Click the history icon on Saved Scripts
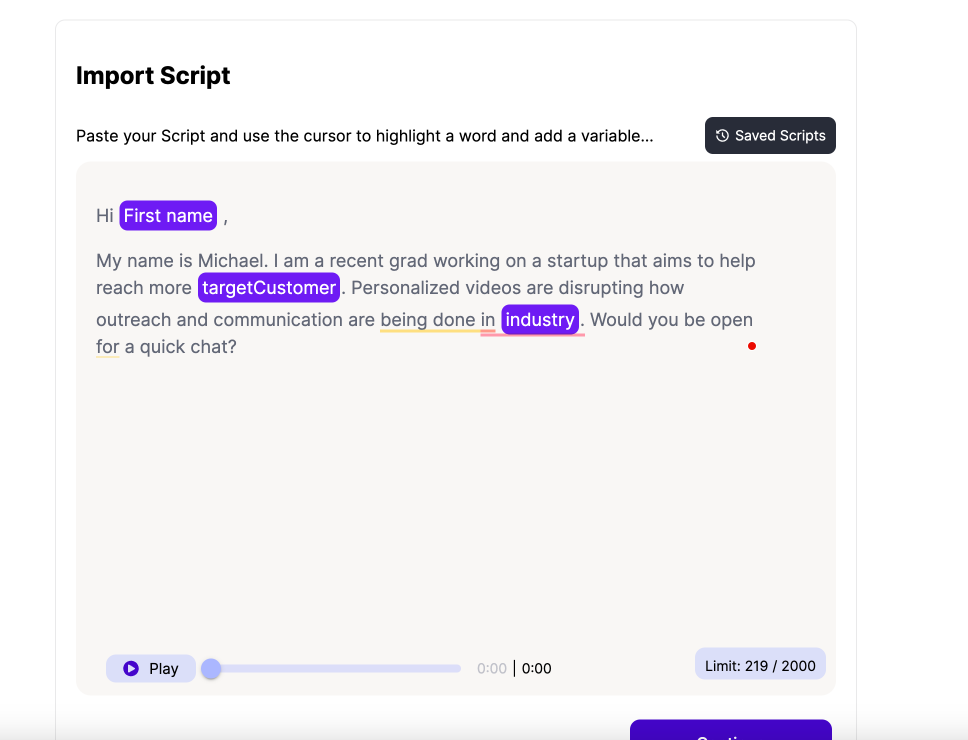This screenshot has width=968, height=740. (x=722, y=136)
